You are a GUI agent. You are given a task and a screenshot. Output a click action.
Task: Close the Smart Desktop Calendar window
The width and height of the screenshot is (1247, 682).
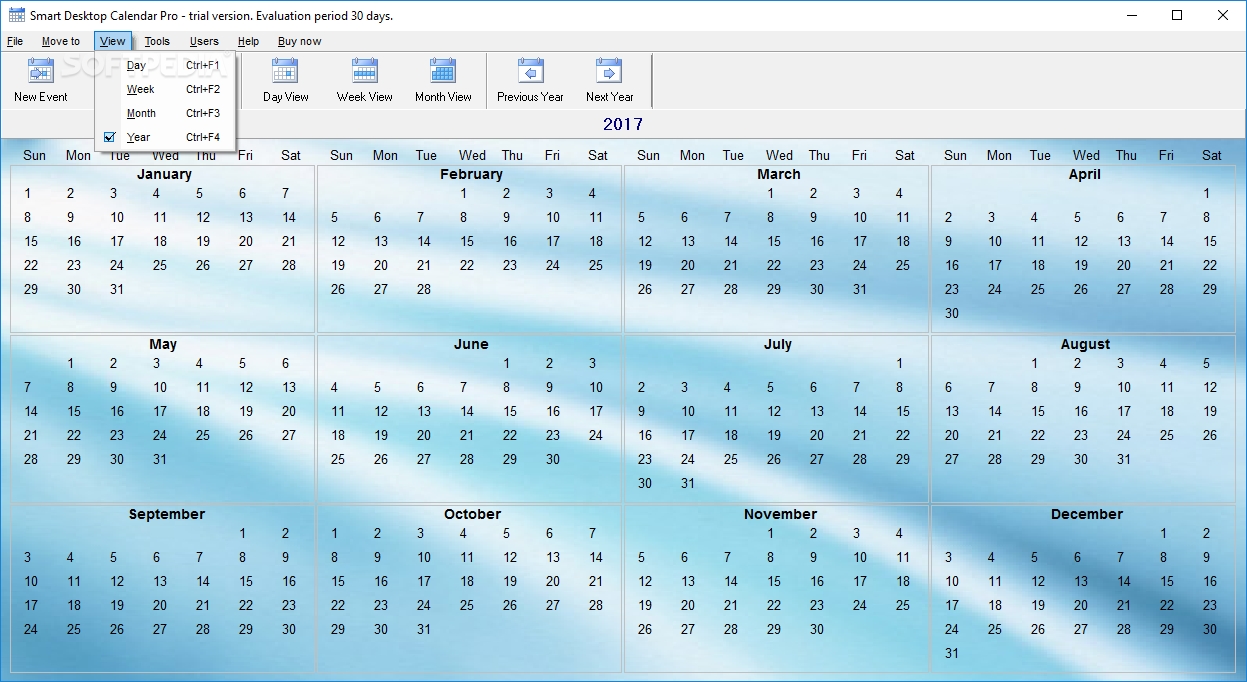[x=1224, y=15]
